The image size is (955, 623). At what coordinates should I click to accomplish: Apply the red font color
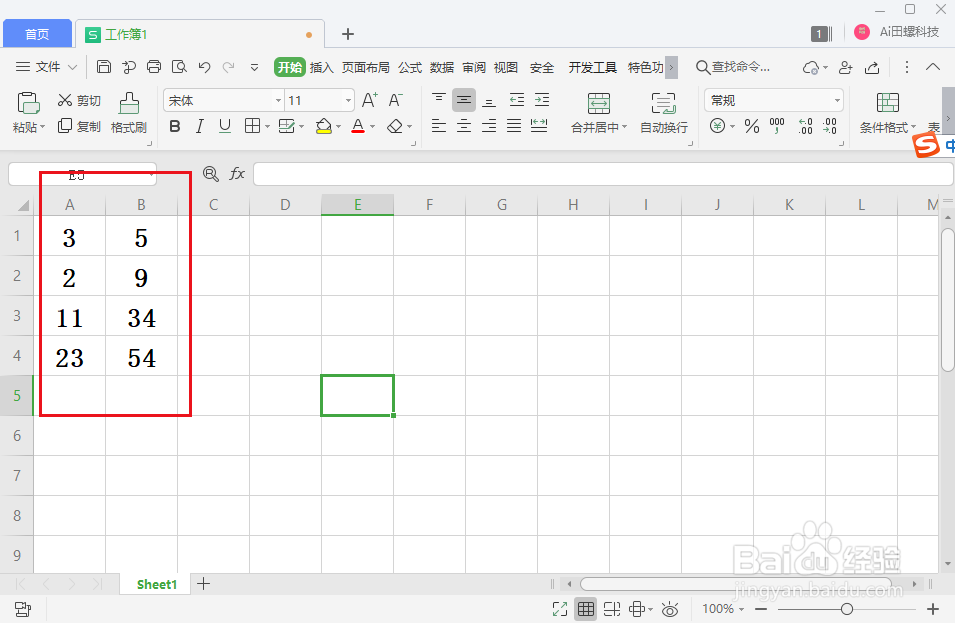[358, 126]
